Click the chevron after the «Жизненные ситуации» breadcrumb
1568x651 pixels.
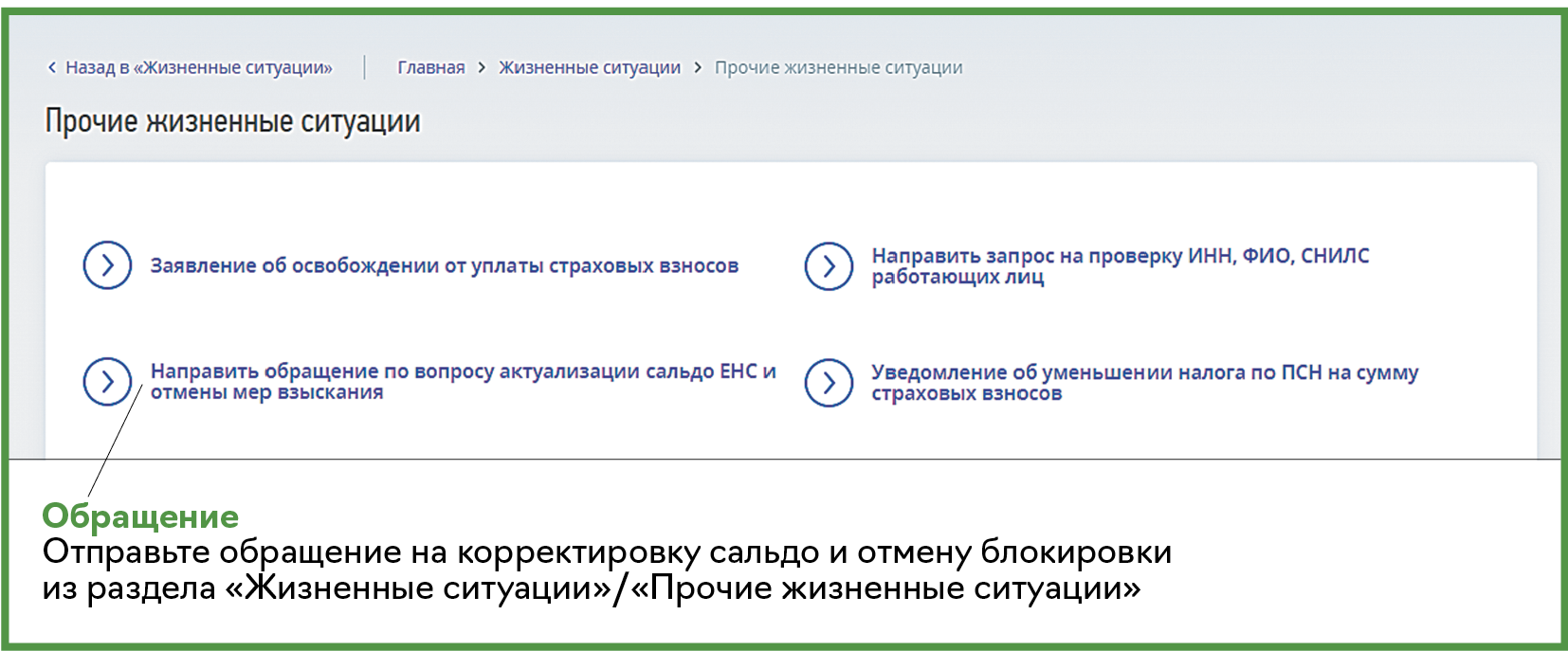tap(698, 67)
